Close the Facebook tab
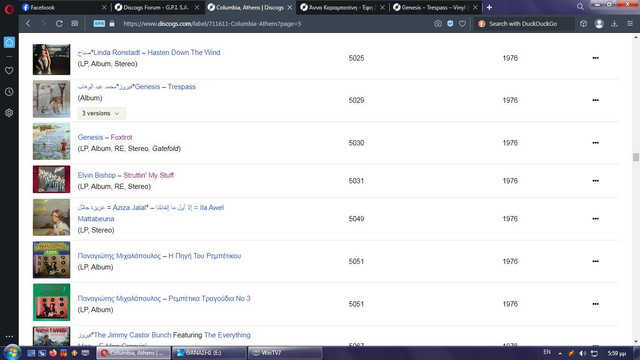The height and width of the screenshot is (360, 640). click(104, 7)
